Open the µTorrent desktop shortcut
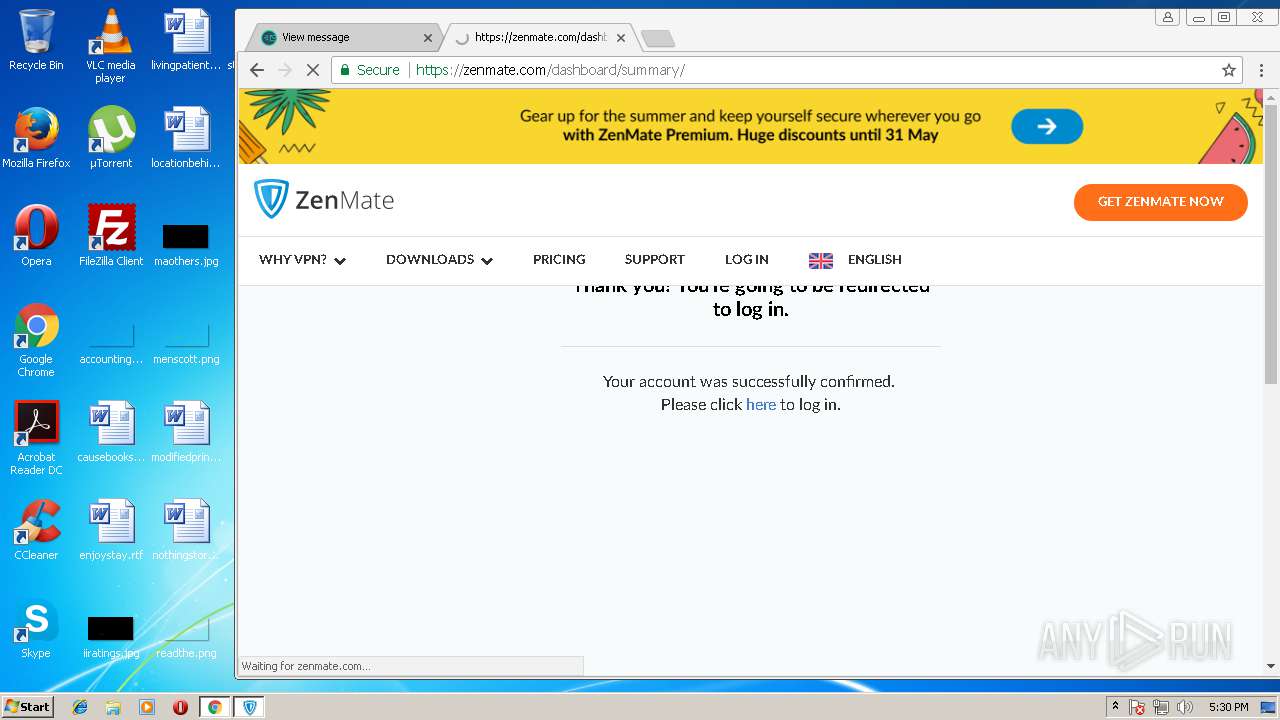 click(x=110, y=138)
